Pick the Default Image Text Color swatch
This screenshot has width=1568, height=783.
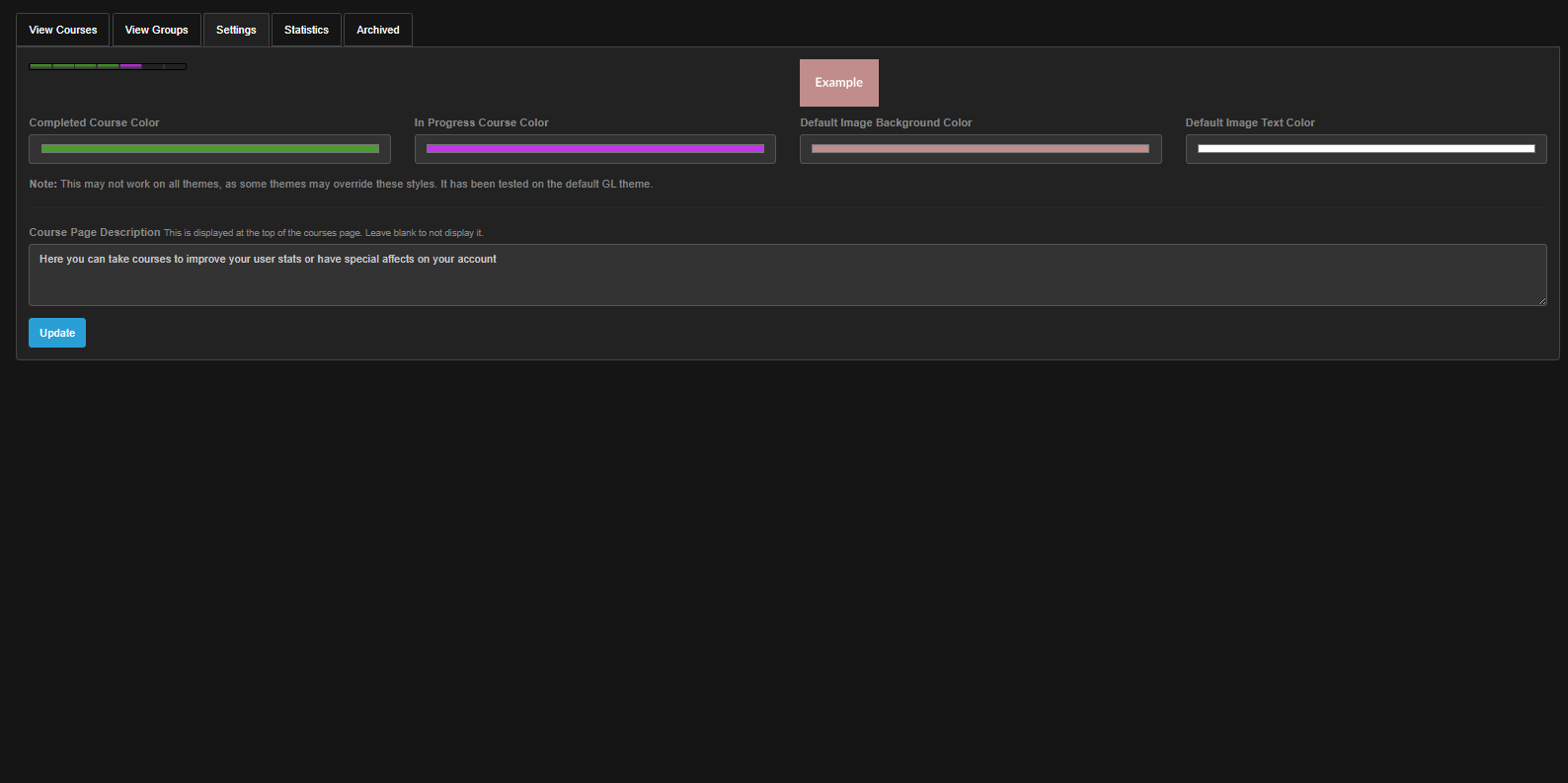(1366, 149)
